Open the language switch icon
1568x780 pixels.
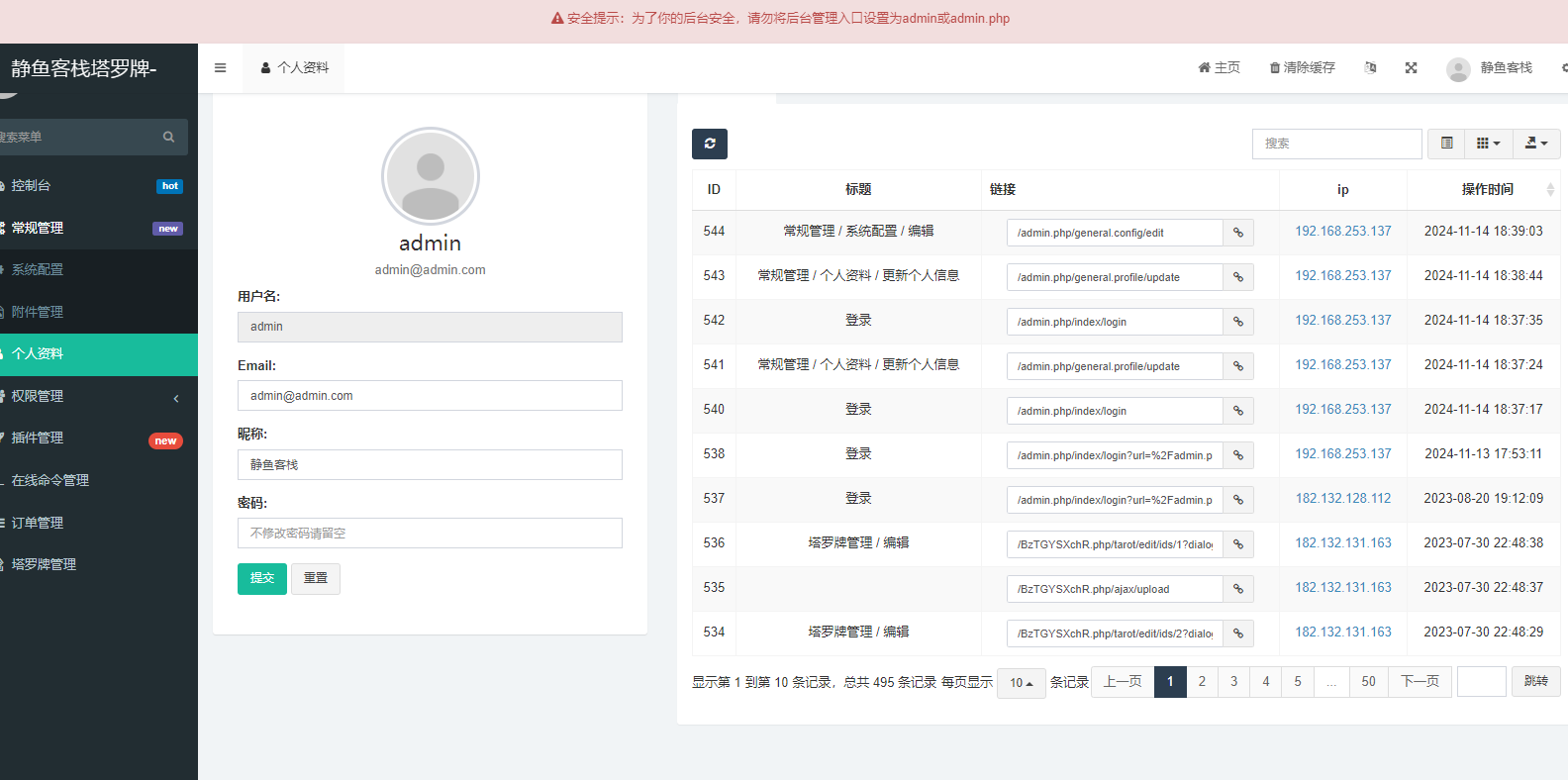(1370, 68)
